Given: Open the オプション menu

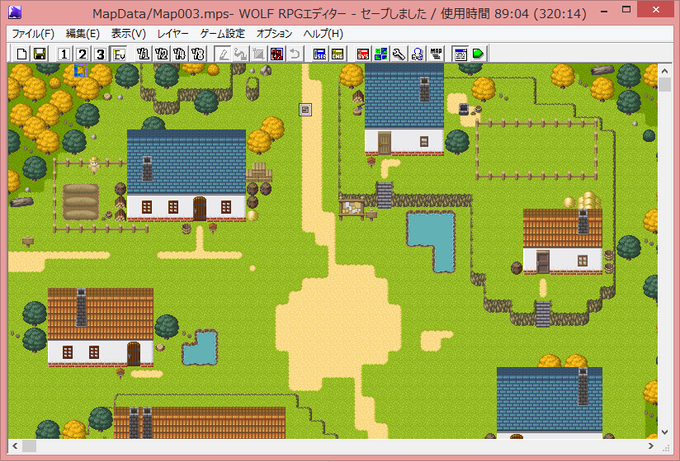Looking at the screenshot, I should click(x=274, y=33).
